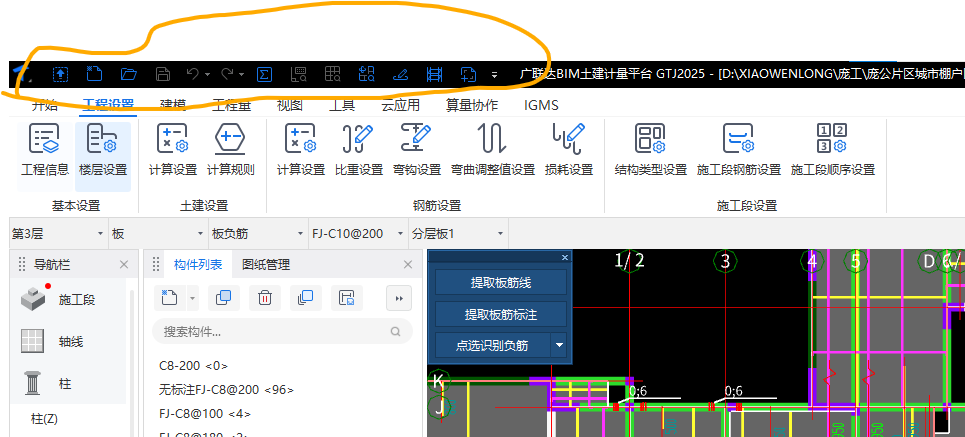Open the redo history dropdown arrow
The image size is (965, 437).
click(242, 75)
